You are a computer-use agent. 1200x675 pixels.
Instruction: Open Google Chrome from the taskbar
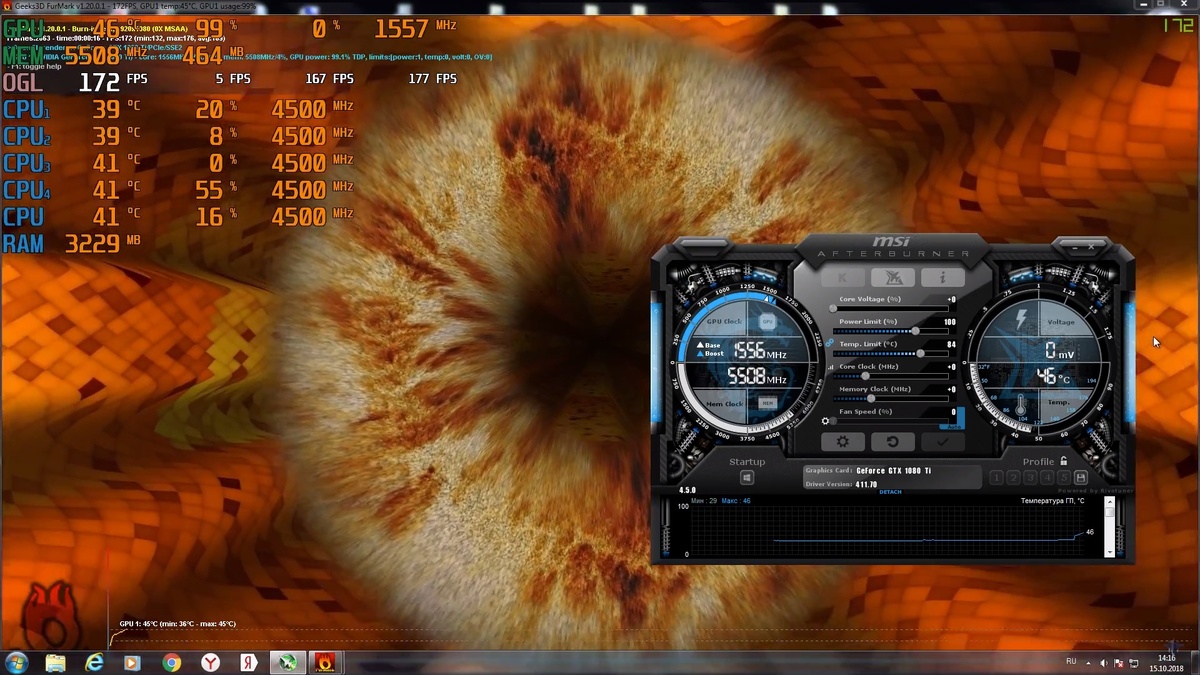click(x=171, y=662)
